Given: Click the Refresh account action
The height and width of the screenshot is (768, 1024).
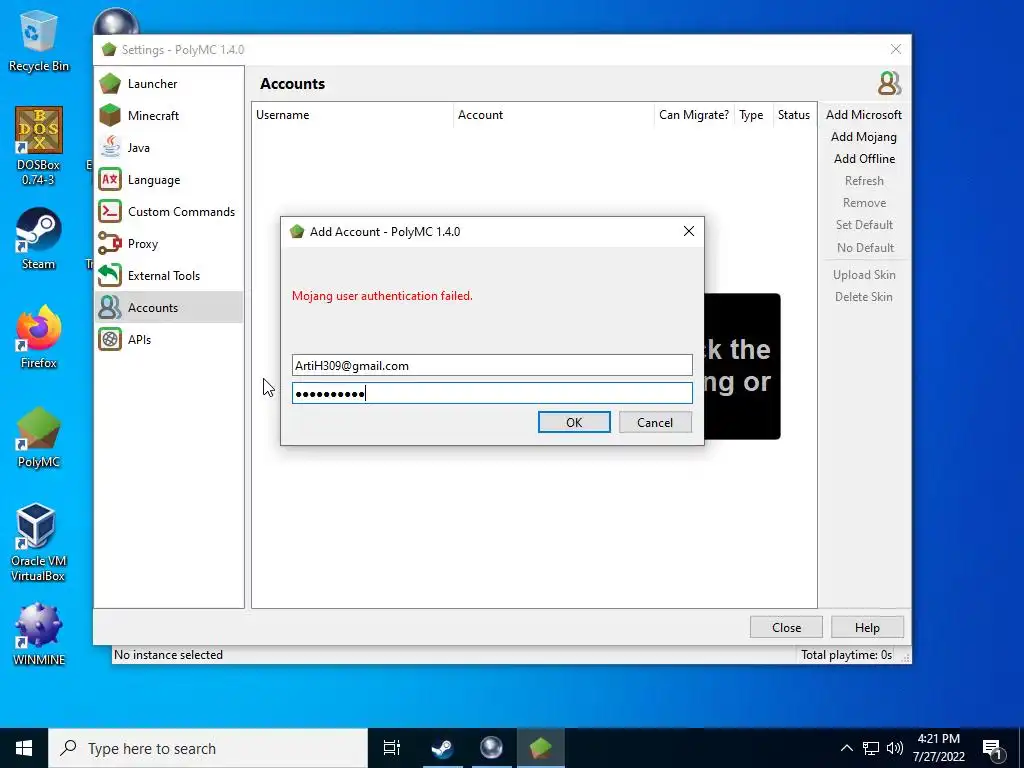Looking at the screenshot, I should click(x=863, y=181).
